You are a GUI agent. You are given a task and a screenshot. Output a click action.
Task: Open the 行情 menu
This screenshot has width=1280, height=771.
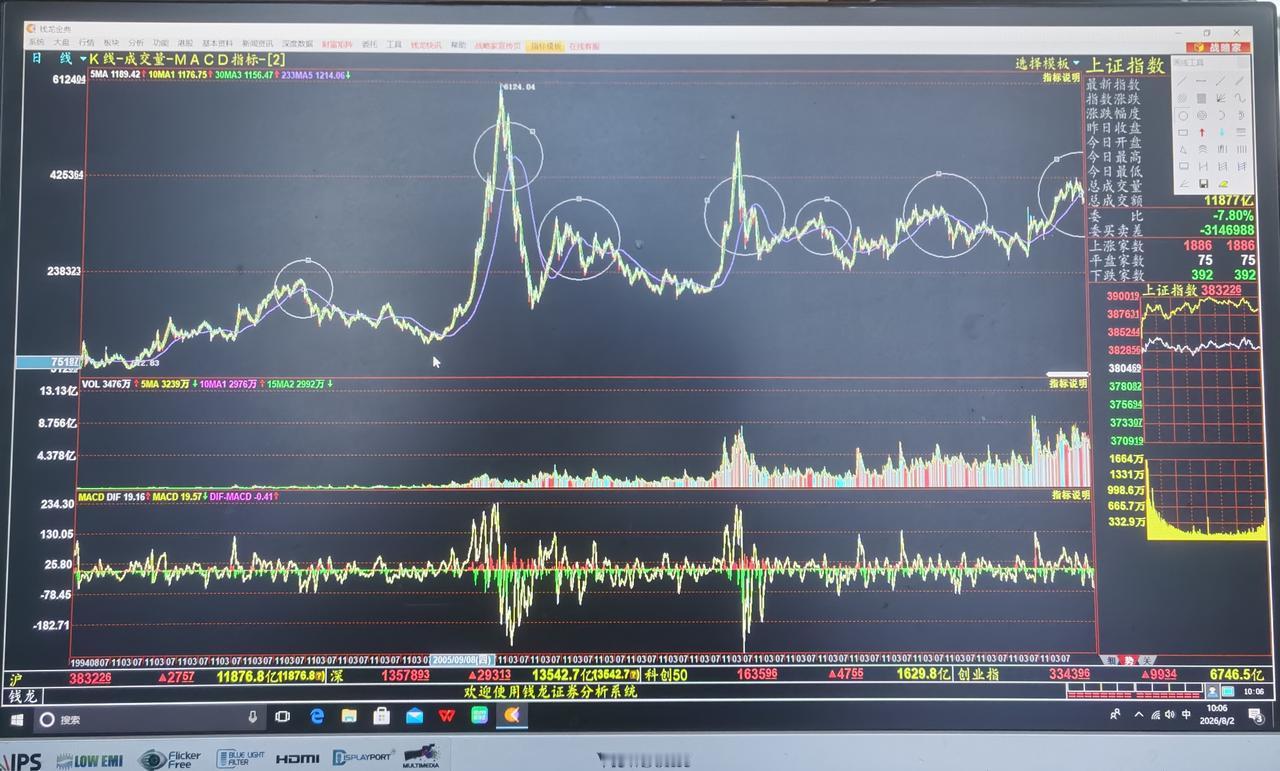tap(86, 43)
